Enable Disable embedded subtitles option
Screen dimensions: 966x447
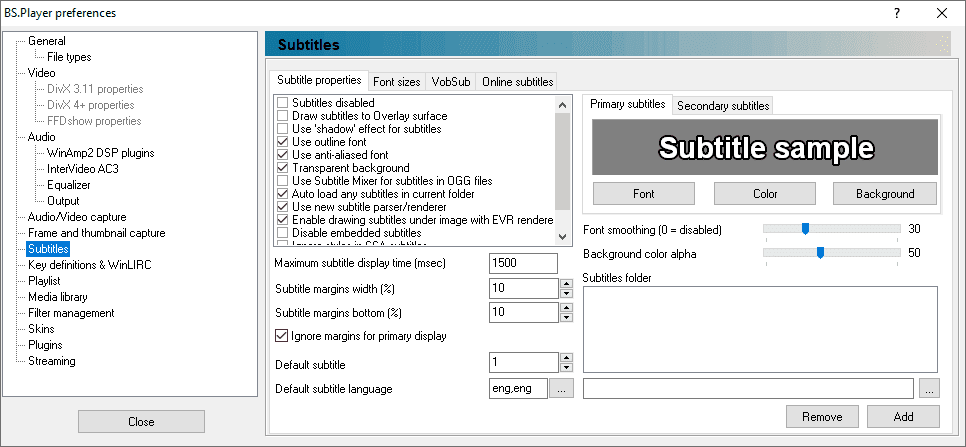(x=283, y=233)
